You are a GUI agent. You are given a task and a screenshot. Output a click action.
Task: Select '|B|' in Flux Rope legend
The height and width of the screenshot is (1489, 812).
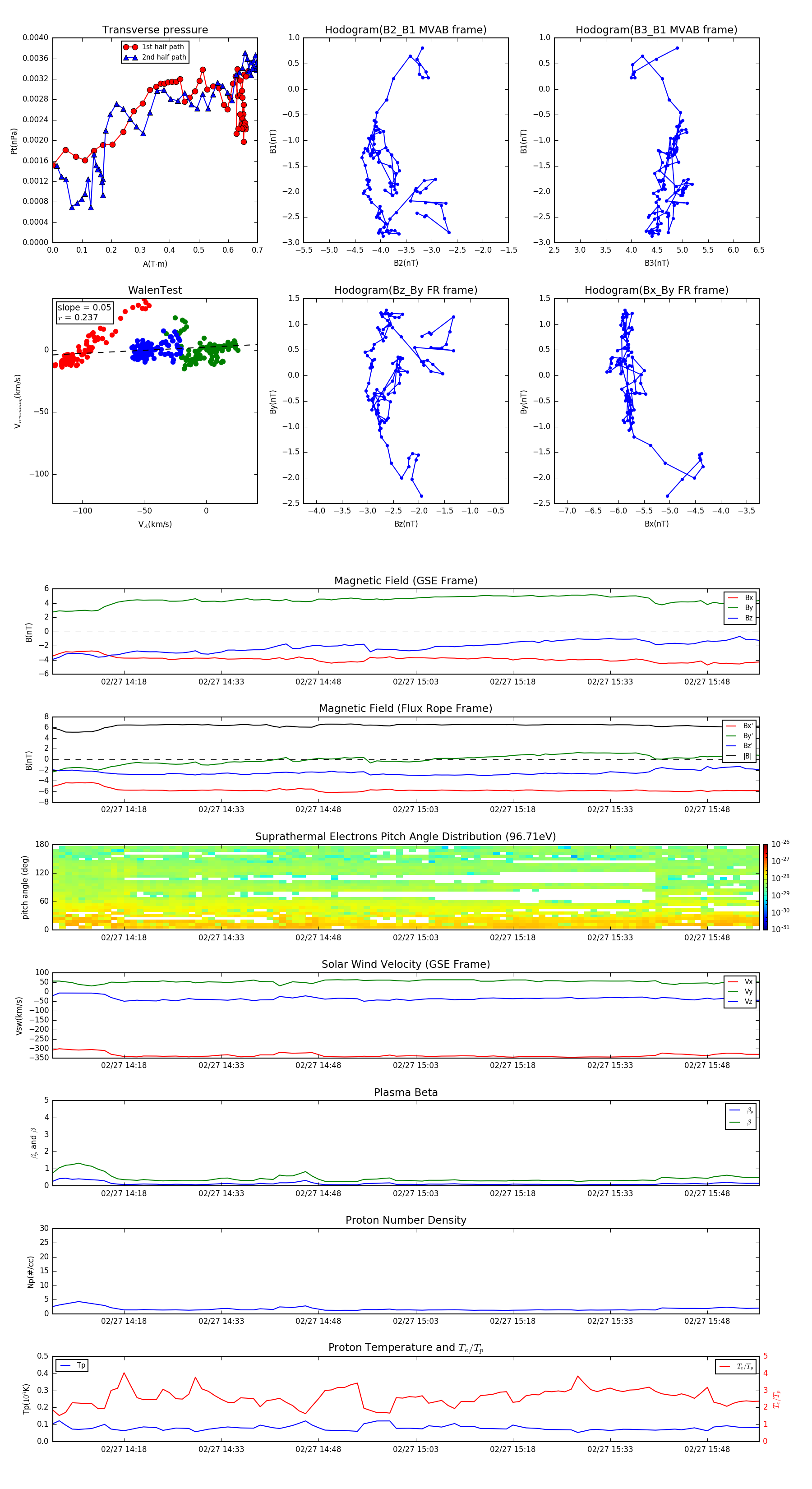pos(740,756)
